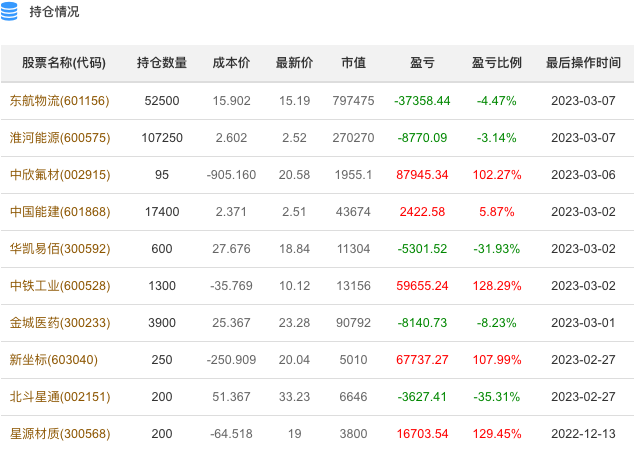
Task: Select cost price -905.160
Action: click(x=231, y=175)
